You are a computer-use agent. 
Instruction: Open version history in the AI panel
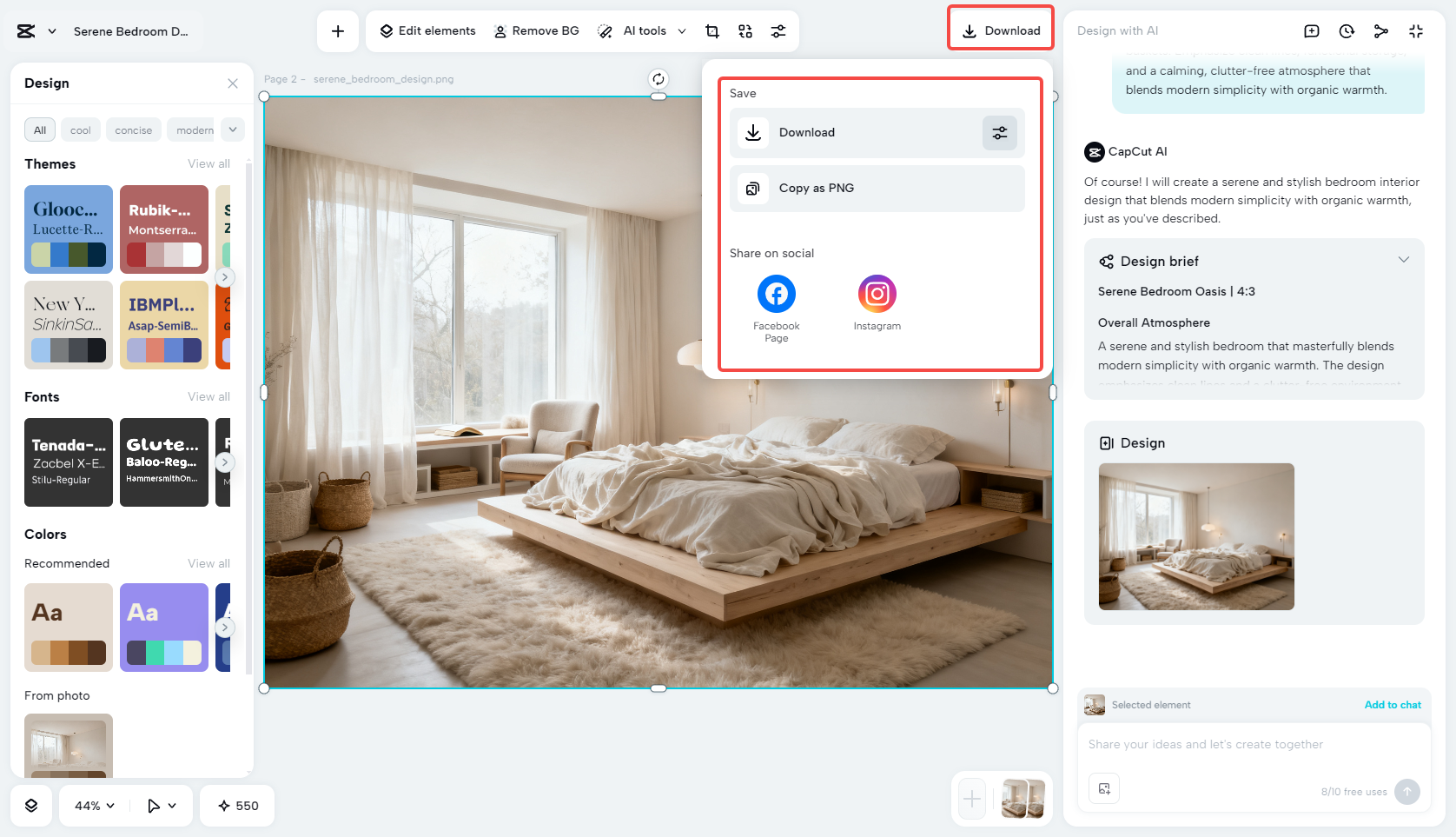pos(1346,30)
